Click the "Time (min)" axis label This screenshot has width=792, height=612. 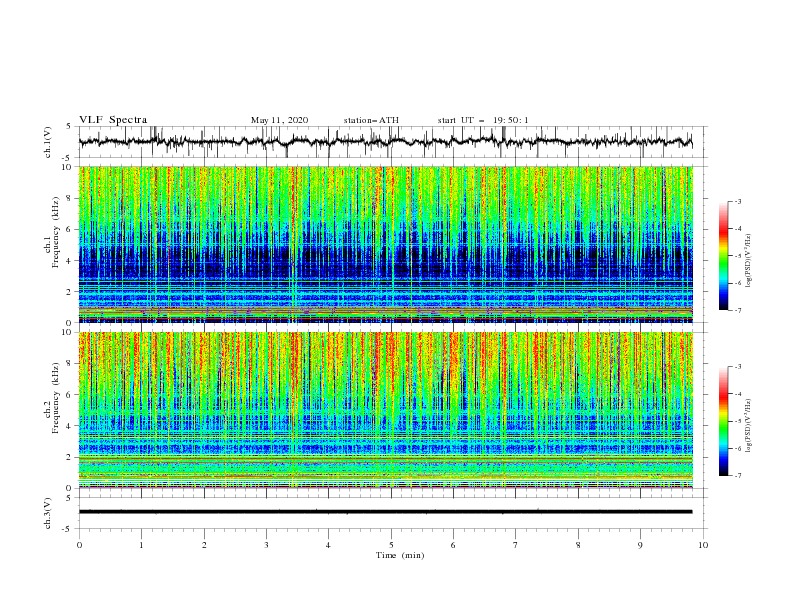(400, 555)
